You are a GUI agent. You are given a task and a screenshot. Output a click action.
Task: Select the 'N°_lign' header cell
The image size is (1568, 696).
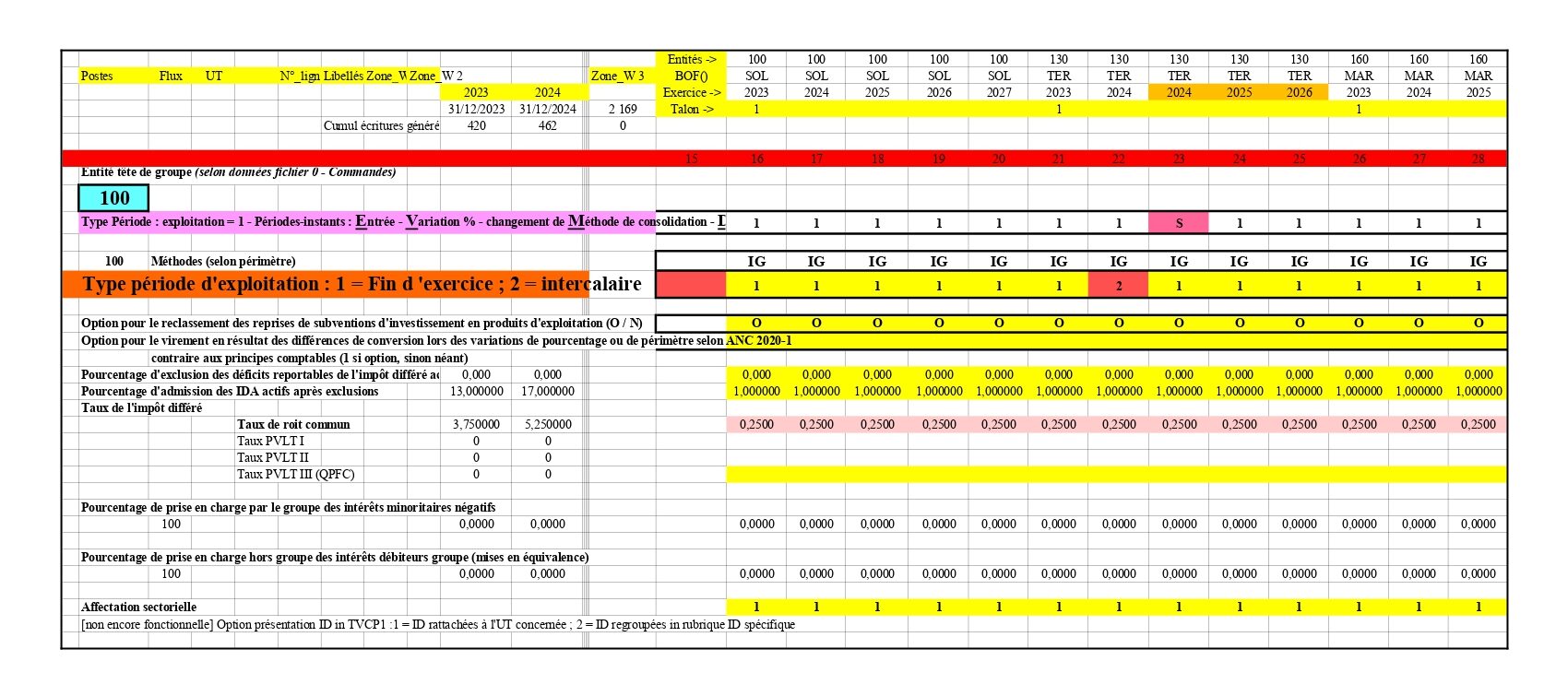tap(300, 76)
